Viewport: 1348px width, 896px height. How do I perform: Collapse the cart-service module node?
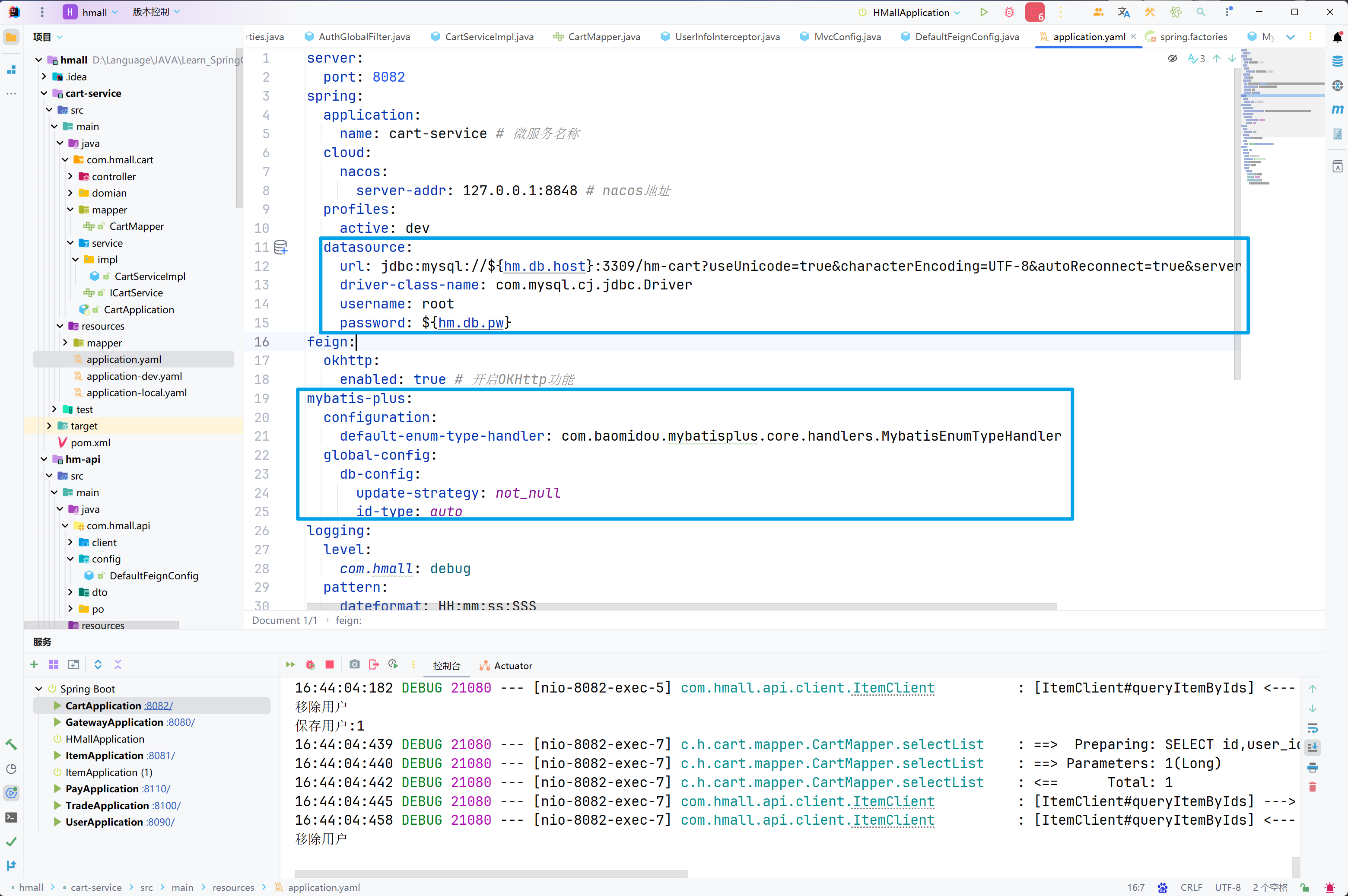44,93
